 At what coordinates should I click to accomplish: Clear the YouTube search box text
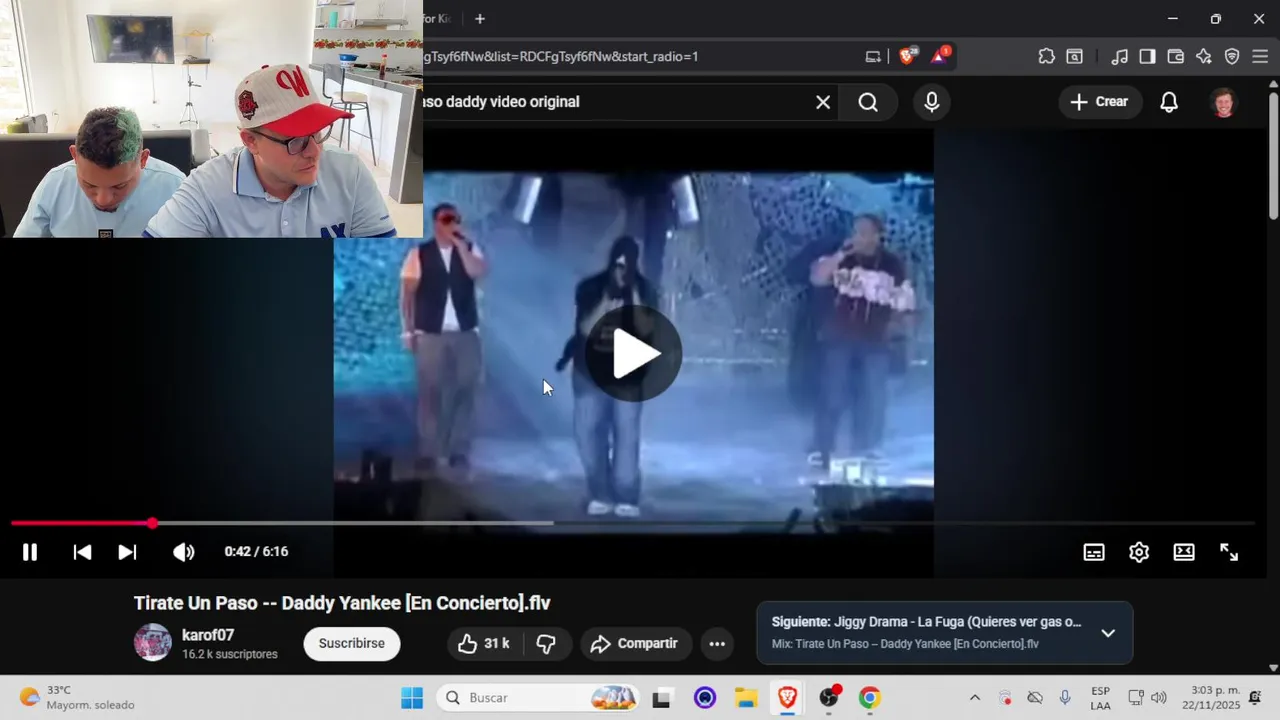click(823, 102)
